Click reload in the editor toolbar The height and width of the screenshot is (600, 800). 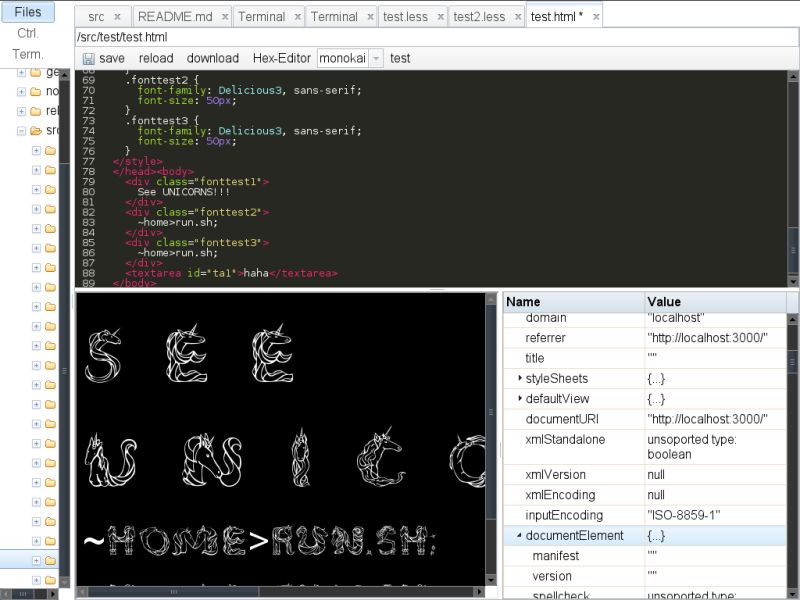(x=155, y=58)
